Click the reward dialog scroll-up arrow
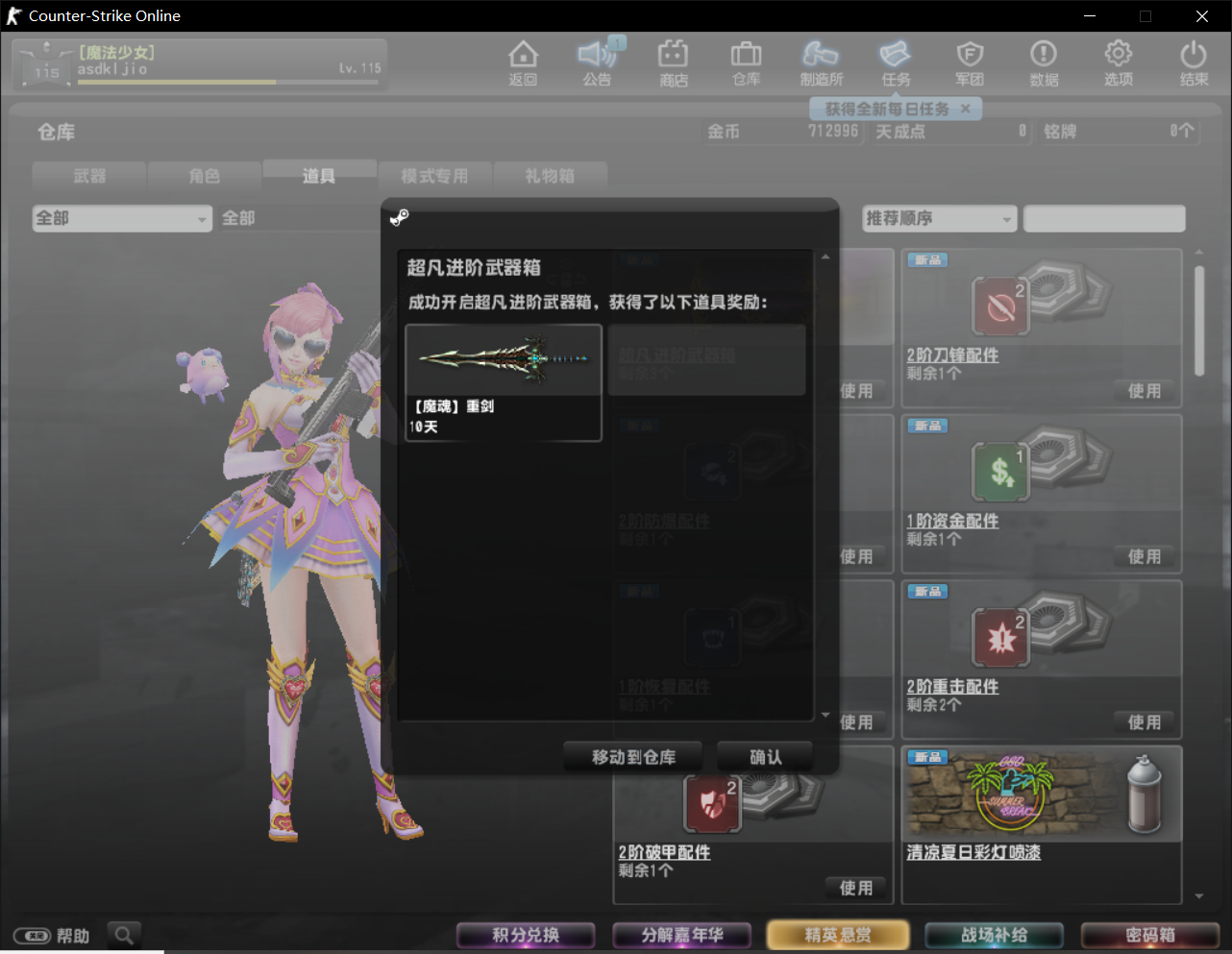This screenshot has width=1232, height=954. pos(825,257)
